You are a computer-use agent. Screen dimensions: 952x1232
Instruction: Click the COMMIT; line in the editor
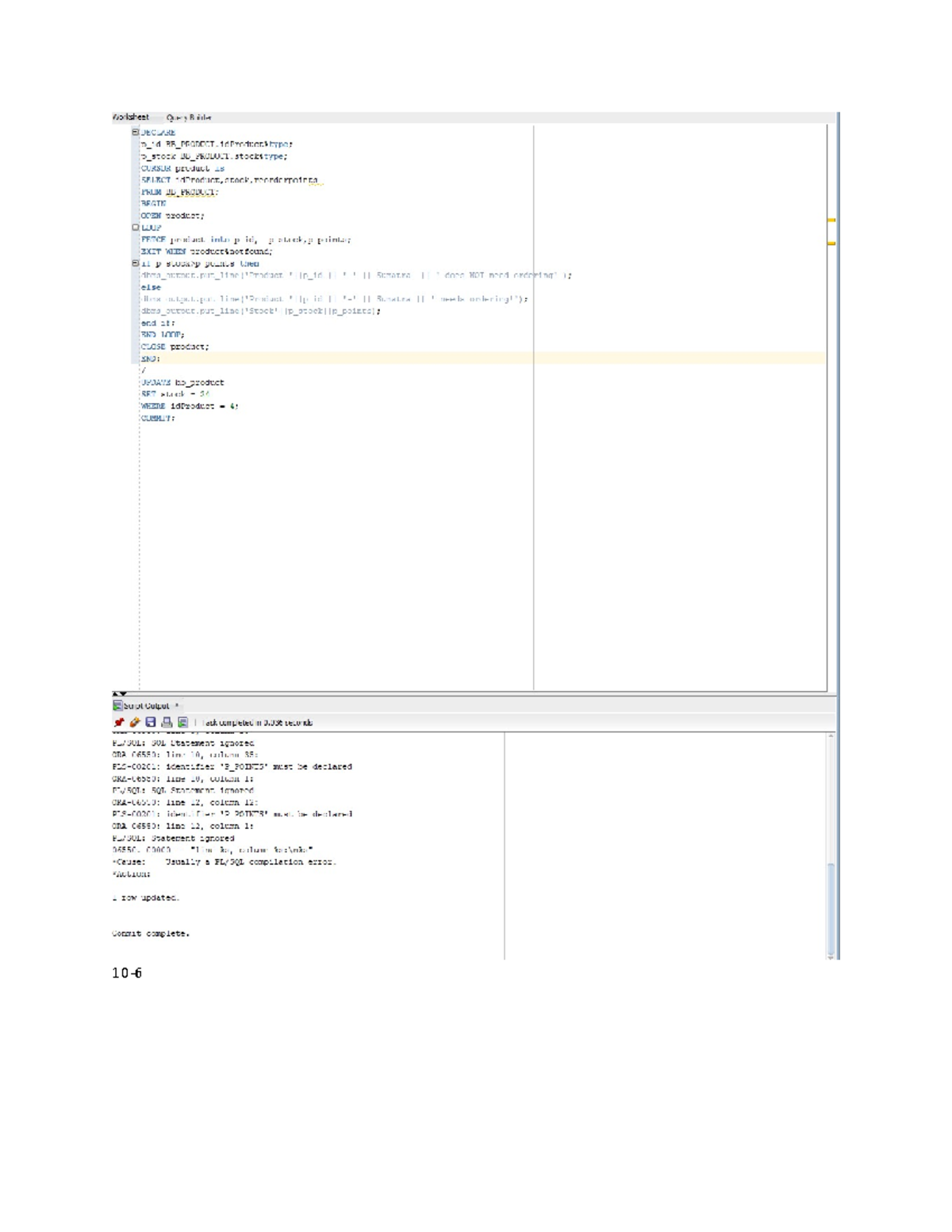tap(158, 418)
